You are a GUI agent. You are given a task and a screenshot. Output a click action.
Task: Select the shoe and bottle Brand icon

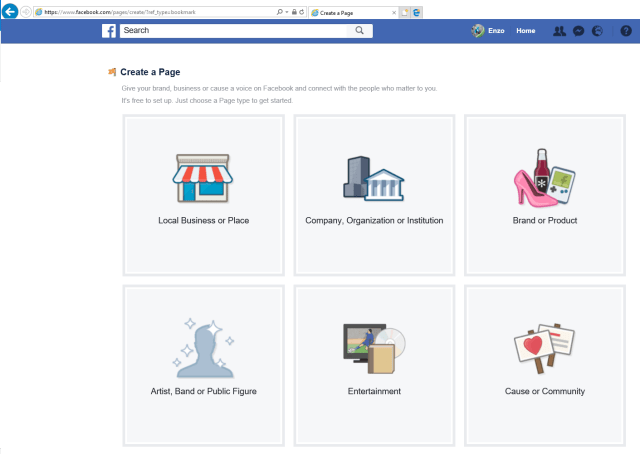coord(544,178)
